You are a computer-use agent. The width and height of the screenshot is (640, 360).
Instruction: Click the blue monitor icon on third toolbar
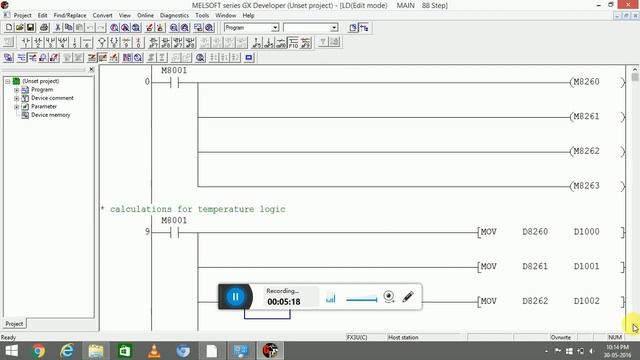249,58
